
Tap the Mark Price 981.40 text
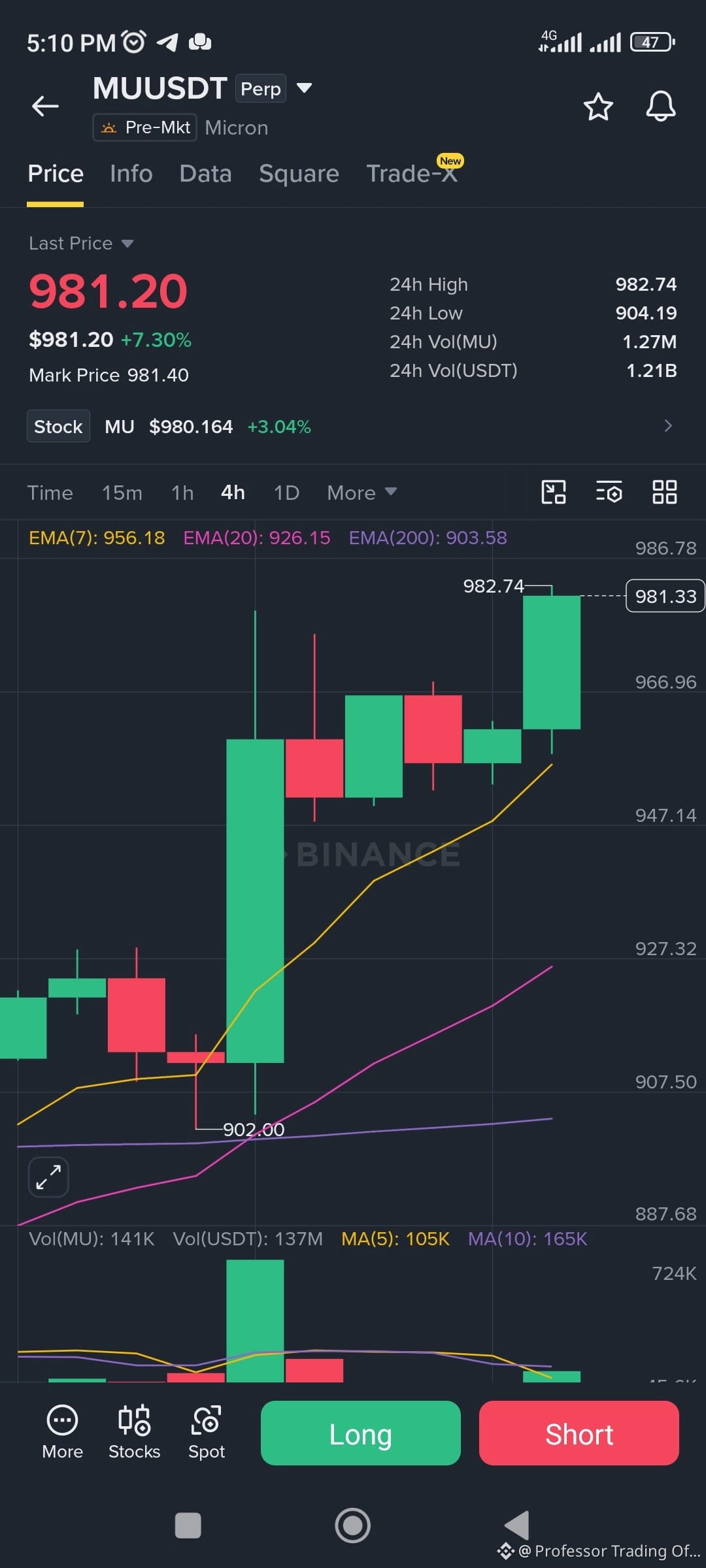click(x=109, y=375)
